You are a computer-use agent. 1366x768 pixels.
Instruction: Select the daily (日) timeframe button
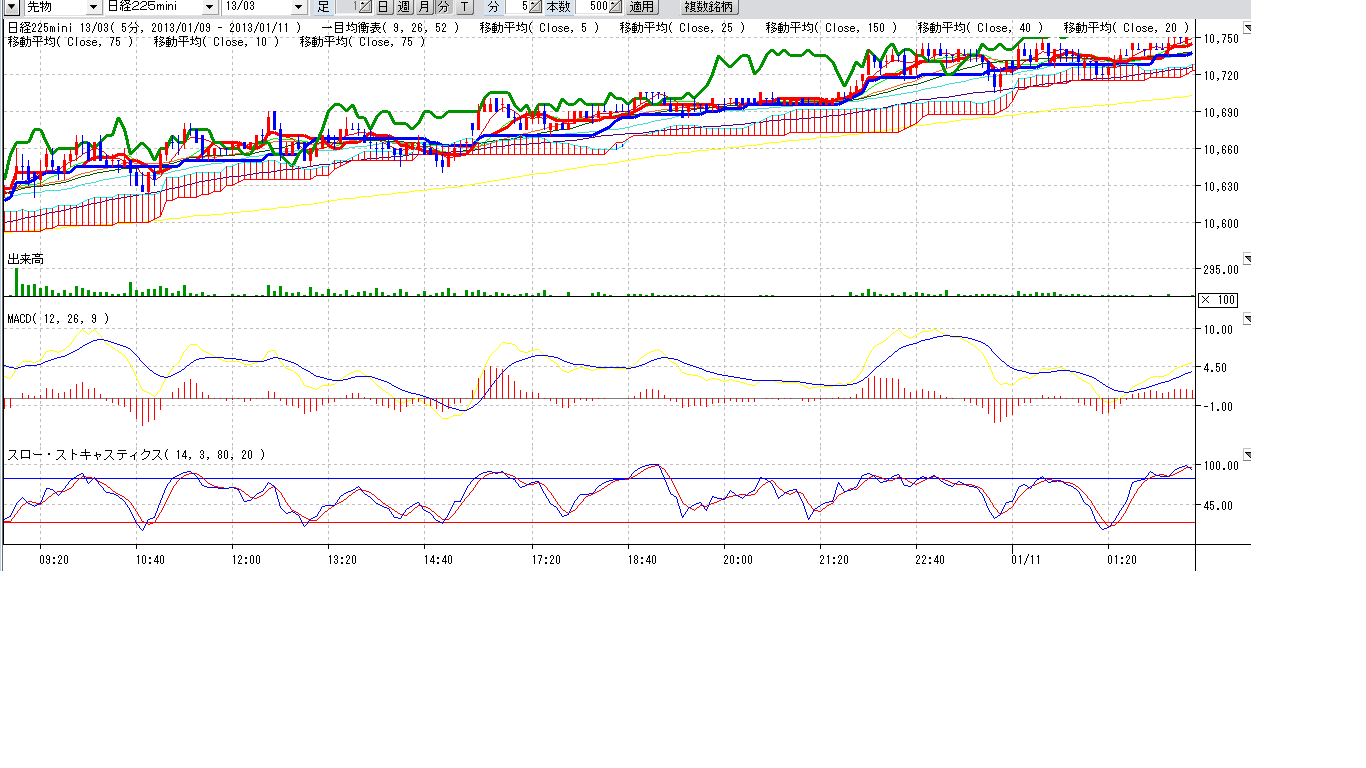tap(382, 7)
